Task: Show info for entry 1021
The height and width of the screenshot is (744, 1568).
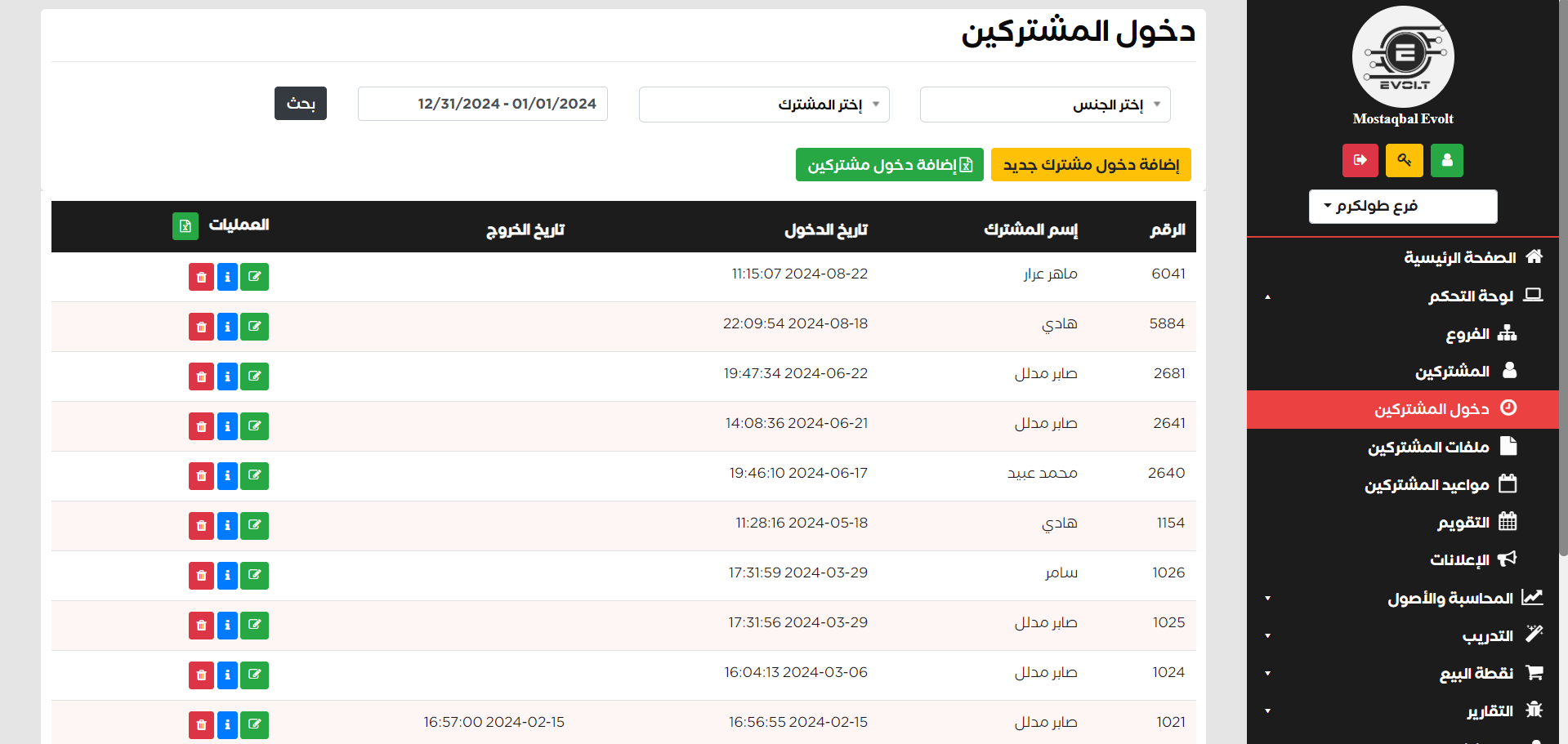Action: coord(227,725)
